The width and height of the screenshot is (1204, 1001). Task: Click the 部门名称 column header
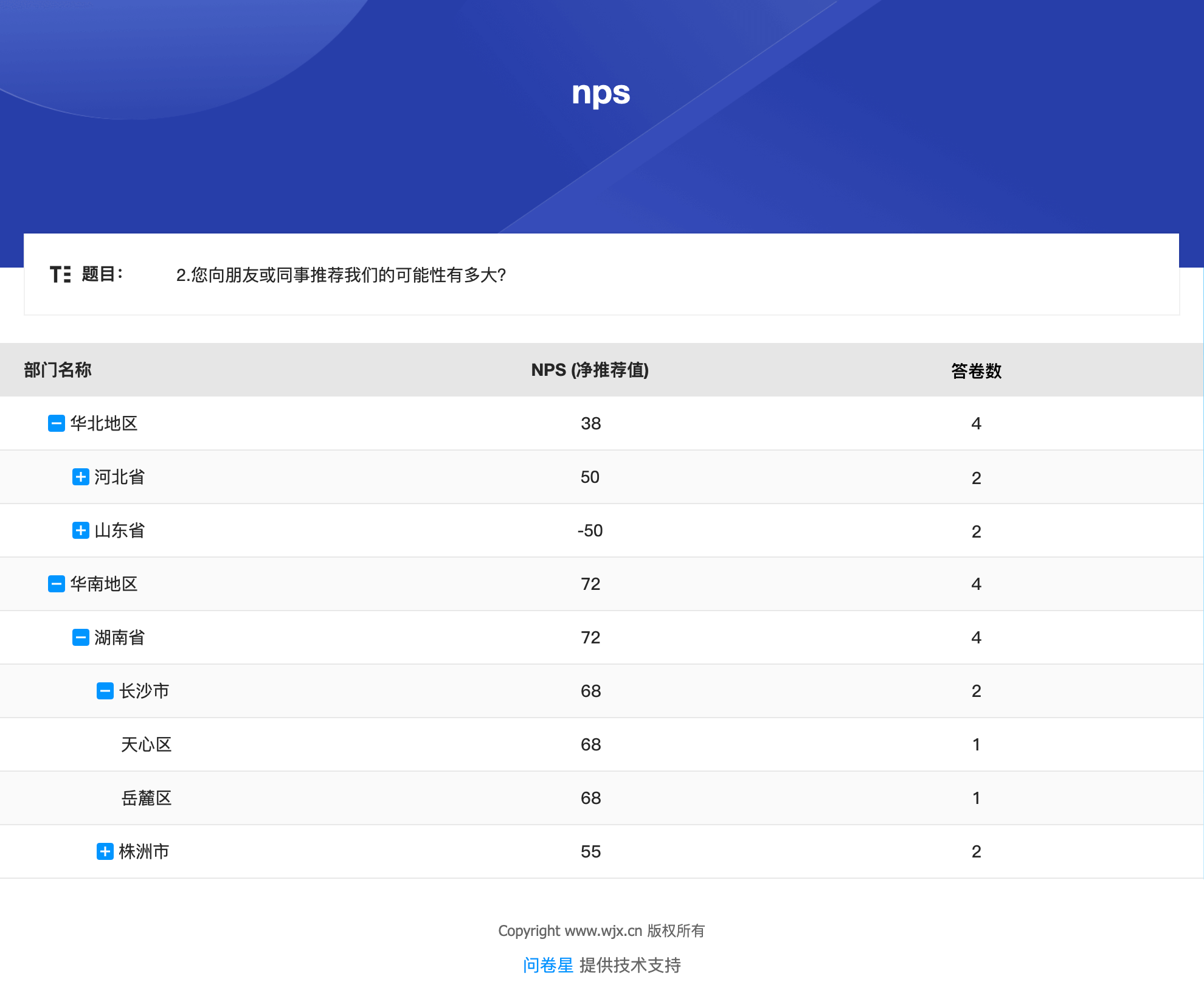[x=58, y=370]
